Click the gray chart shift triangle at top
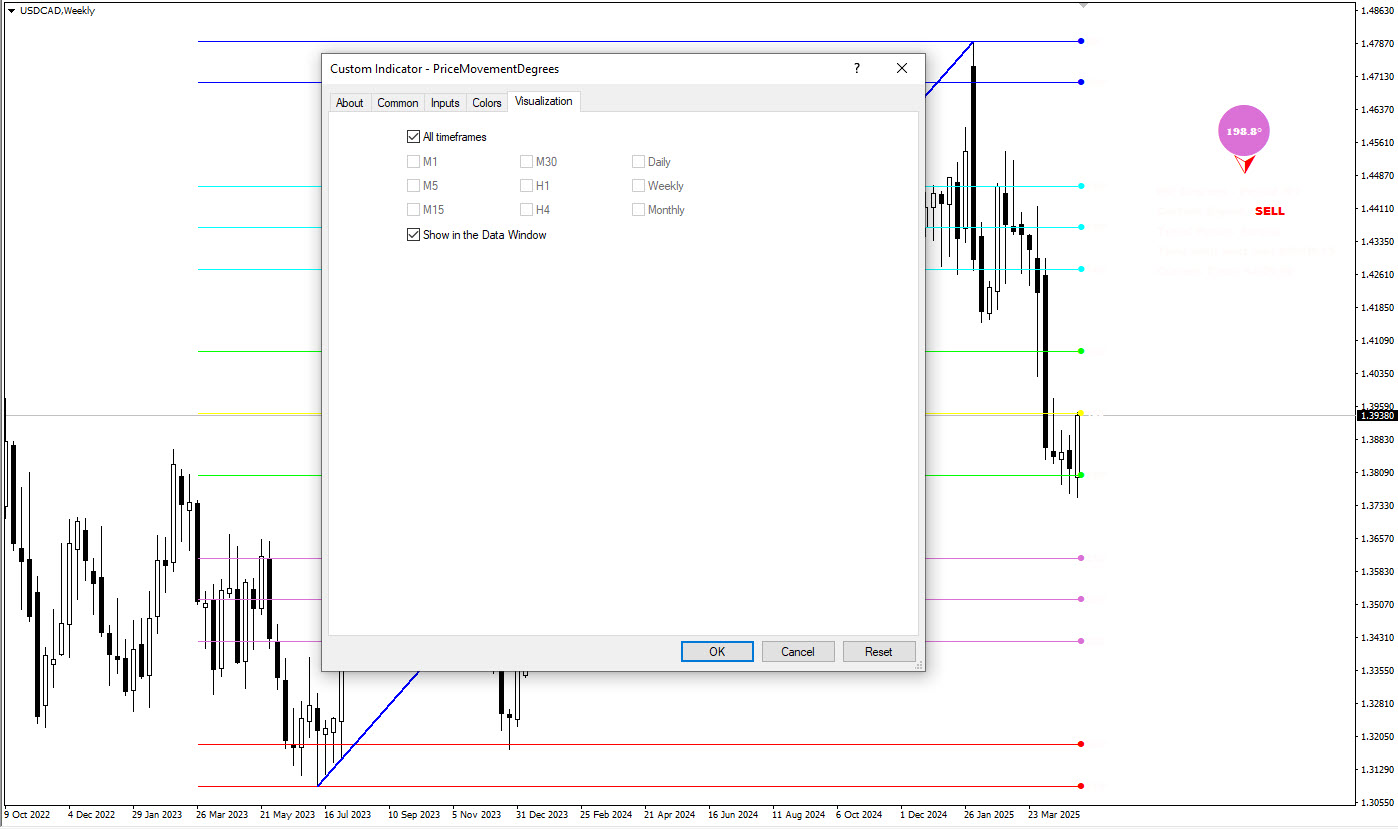1398x829 pixels. pos(1081,5)
